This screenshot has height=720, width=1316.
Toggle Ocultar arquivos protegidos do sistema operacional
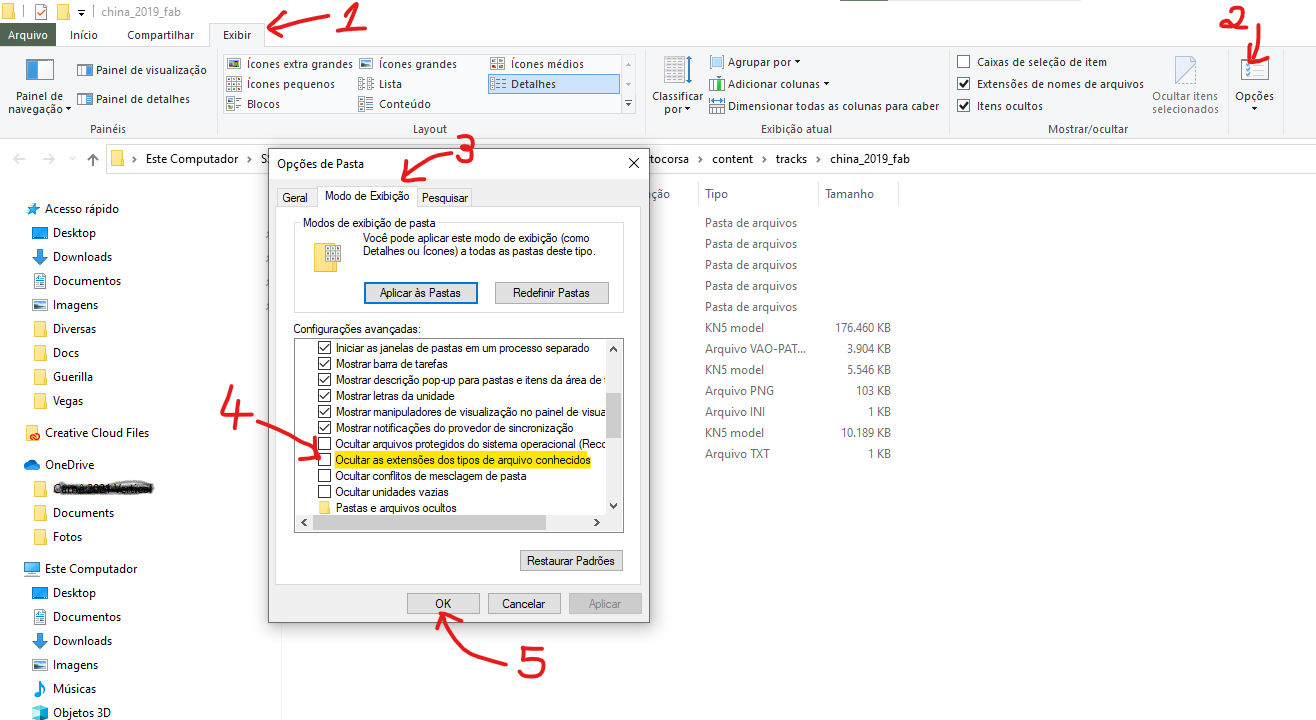[324, 444]
